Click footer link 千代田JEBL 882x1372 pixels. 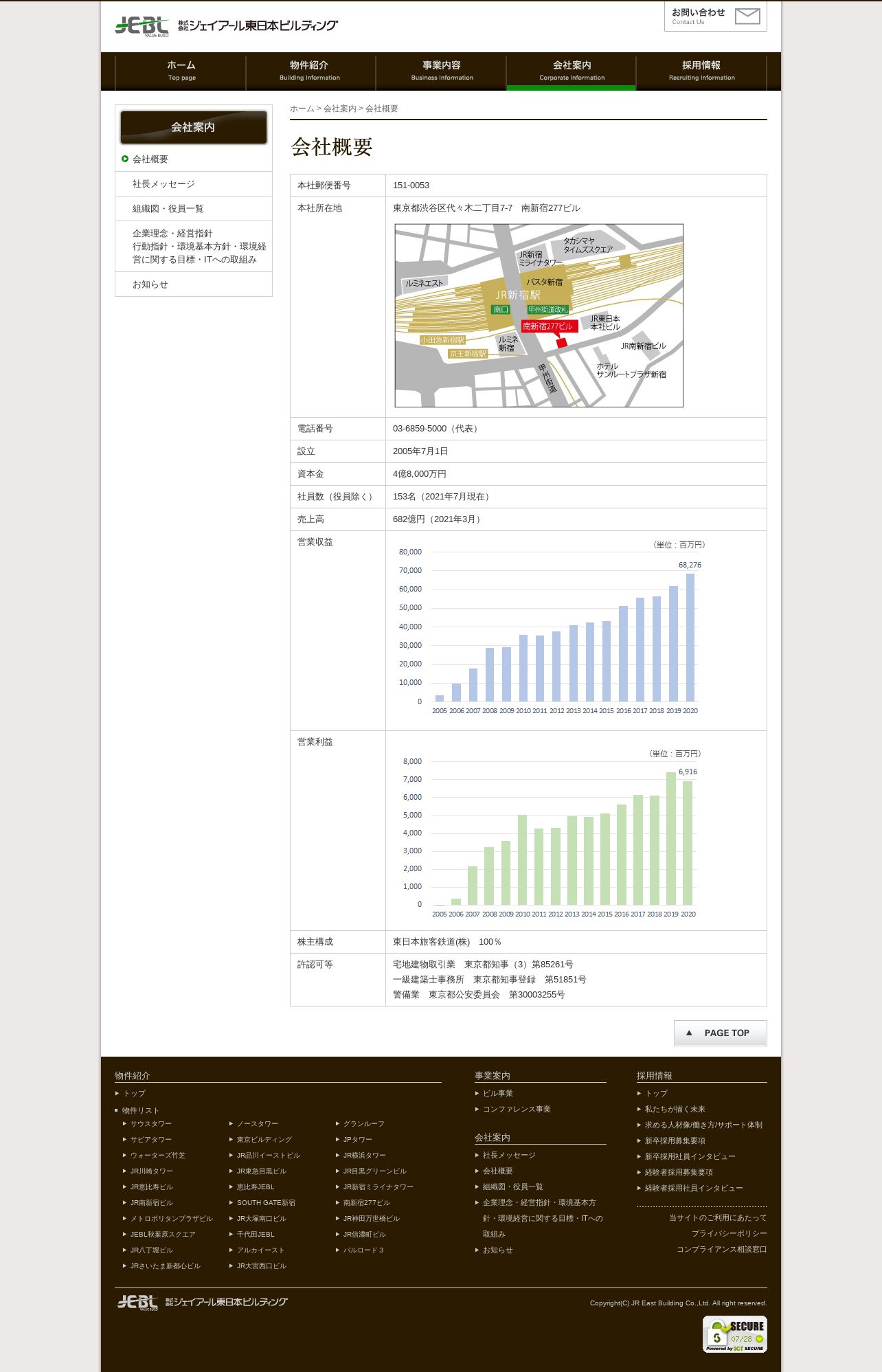[256, 1235]
